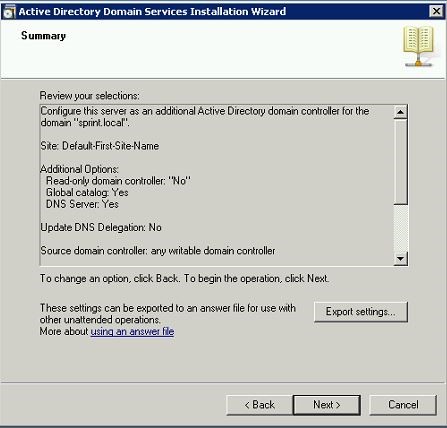This screenshot has width=447, height=428.
Task: Click the wizard icon in the title bar
Action: tap(9, 12)
